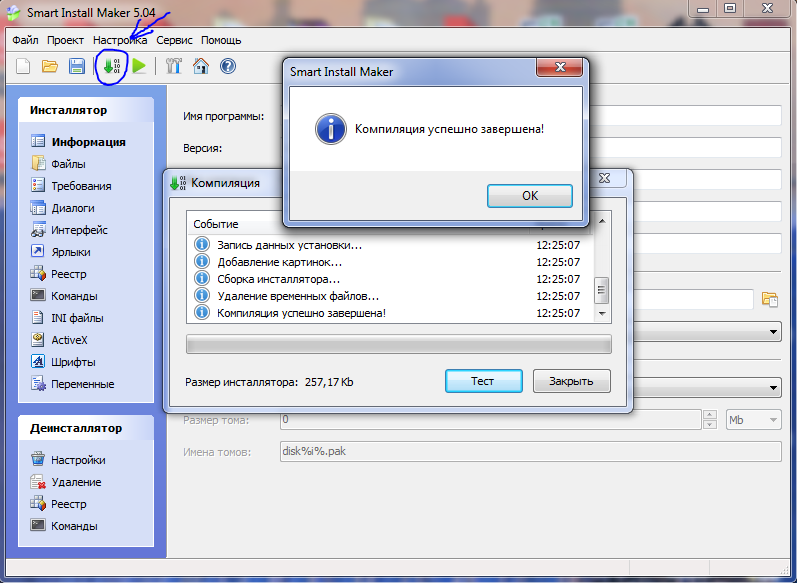Click the compilation progress bar
The width and height of the screenshot is (797, 583).
[398, 344]
